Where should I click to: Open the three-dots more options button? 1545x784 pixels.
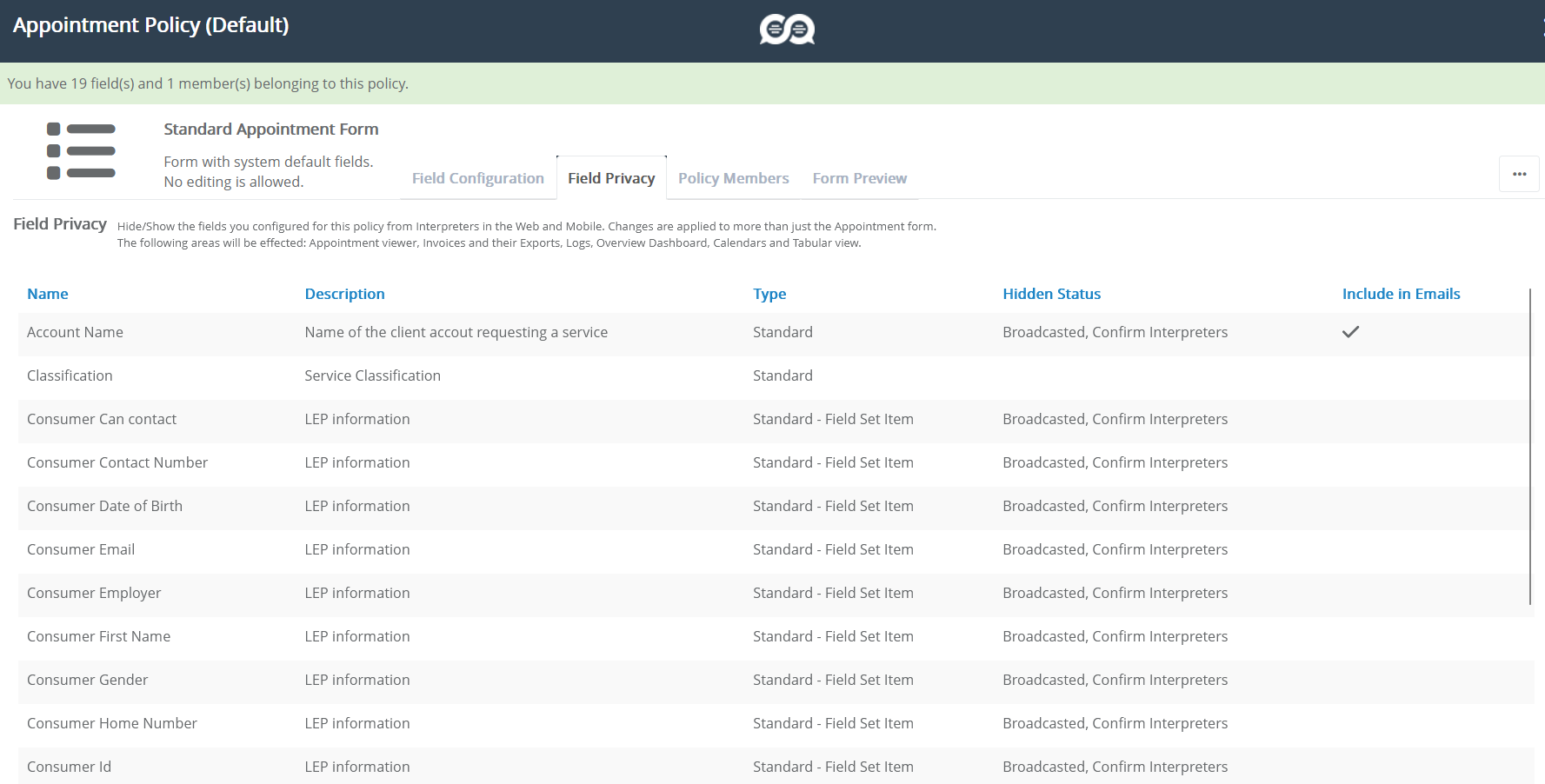click(1519, 174)
